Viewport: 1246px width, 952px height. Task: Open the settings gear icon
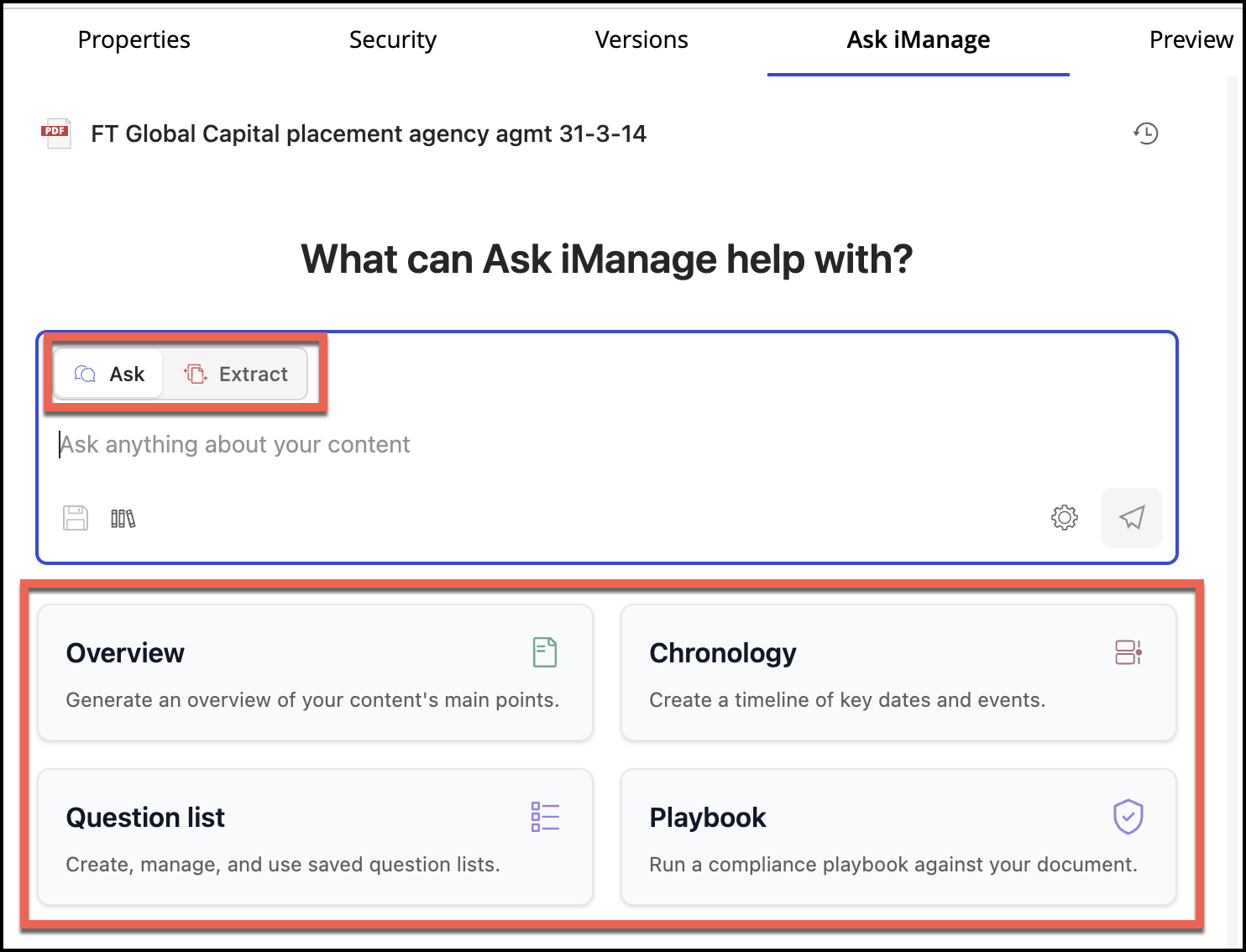1065,517
